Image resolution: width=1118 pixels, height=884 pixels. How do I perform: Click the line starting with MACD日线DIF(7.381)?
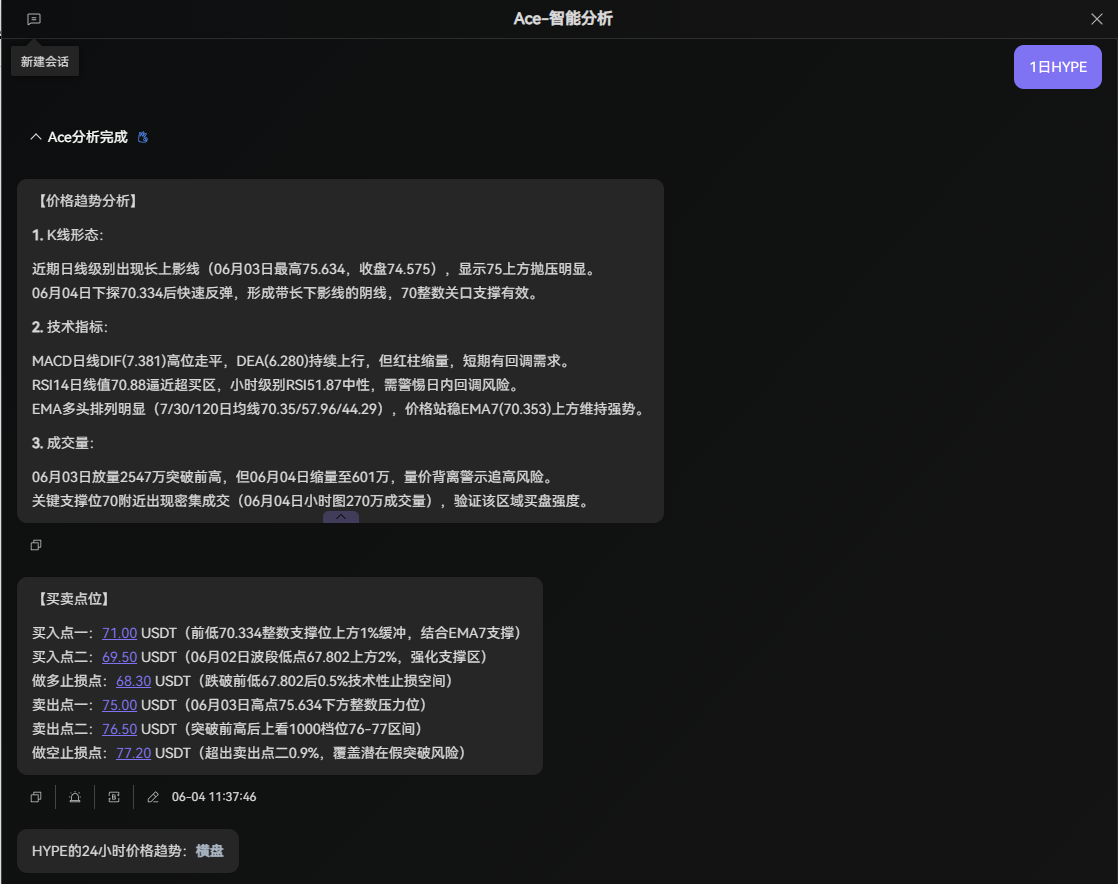303,361
